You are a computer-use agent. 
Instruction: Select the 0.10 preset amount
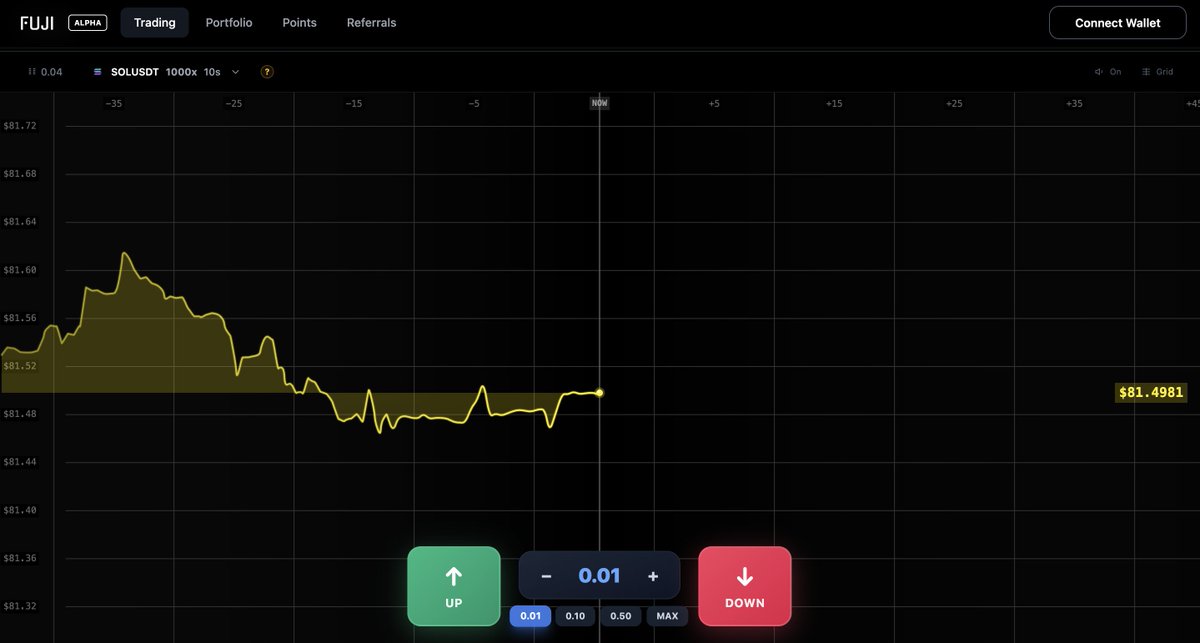[575, 616]
